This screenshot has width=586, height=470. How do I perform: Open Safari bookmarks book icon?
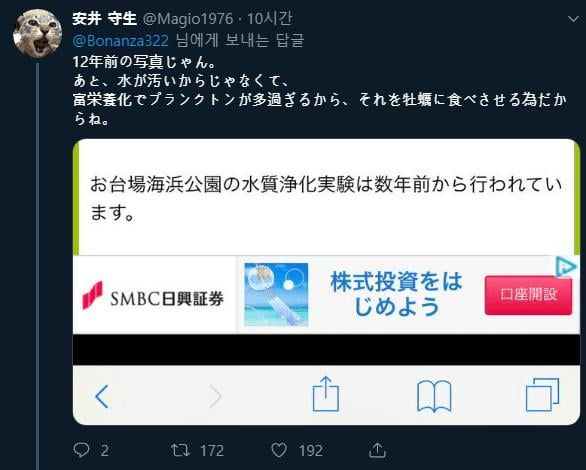coord(434,396)
